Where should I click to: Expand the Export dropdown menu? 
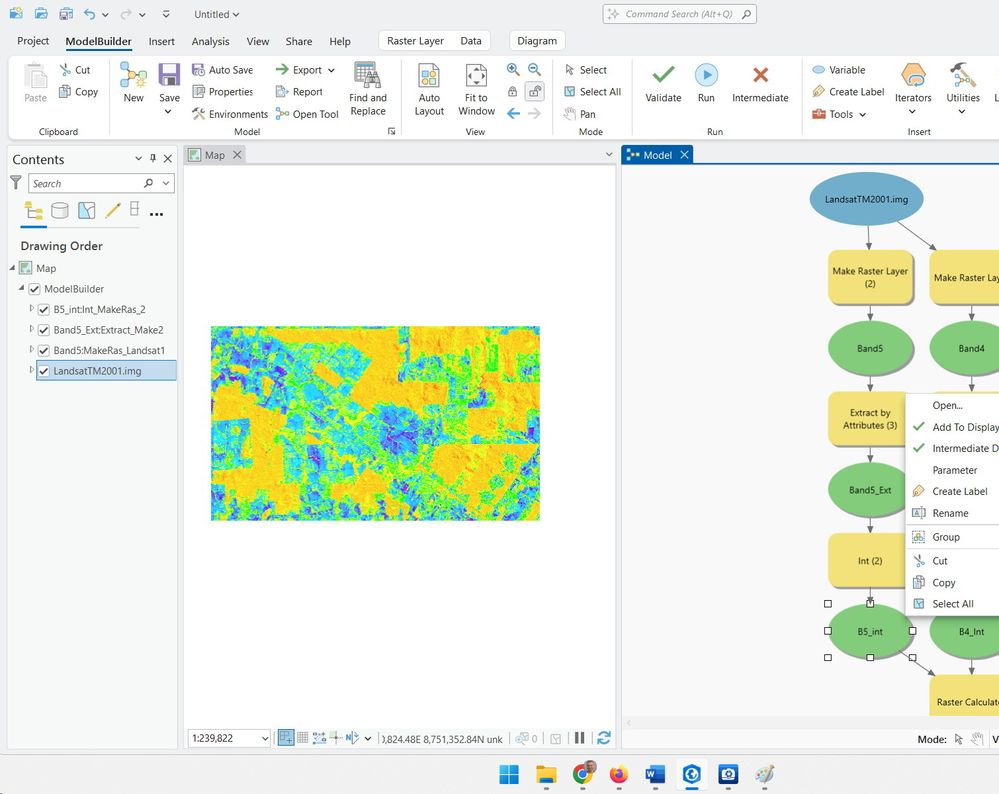pos(331,70)
